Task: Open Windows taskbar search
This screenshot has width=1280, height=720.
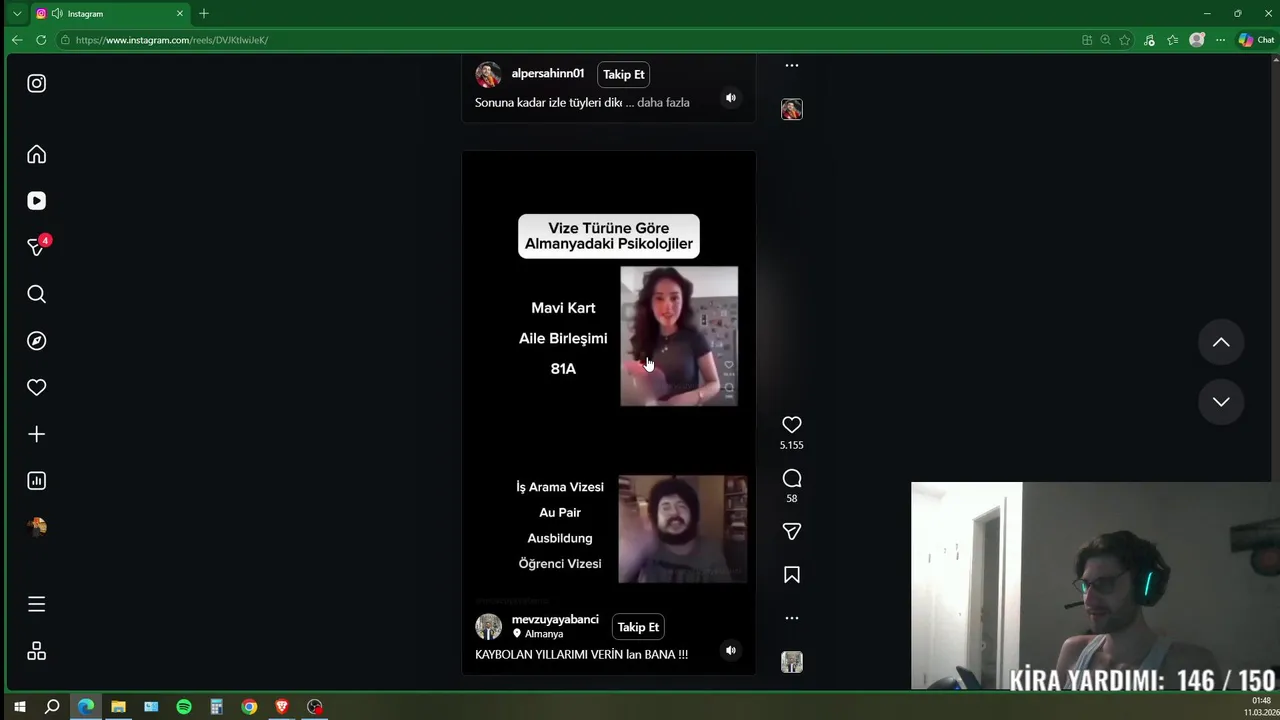Action: click(x=52, y=707)
